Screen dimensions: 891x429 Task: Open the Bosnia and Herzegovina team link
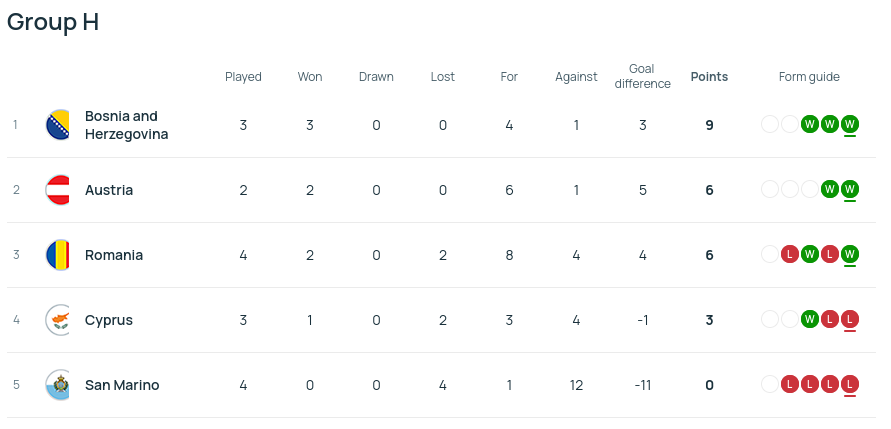click(x=127, y=125)
